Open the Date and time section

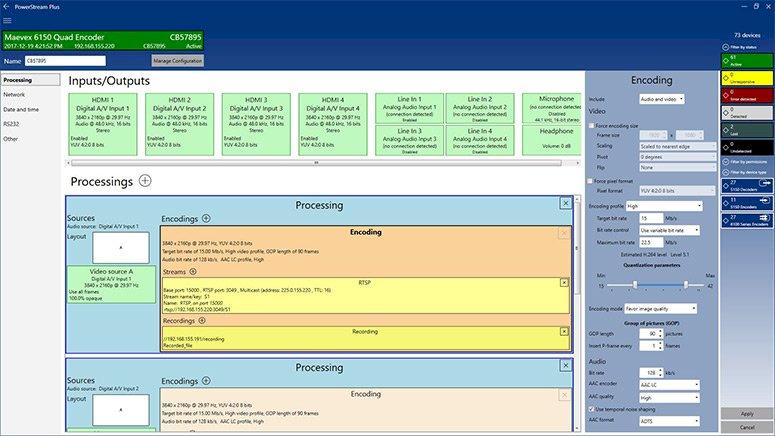pyautogui.click(x=21, y=108)
